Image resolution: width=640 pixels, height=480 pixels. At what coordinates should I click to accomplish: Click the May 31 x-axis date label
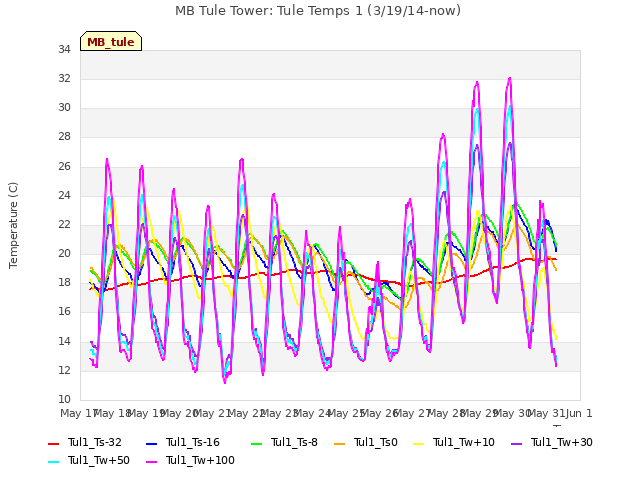pyautogui.click(x=547, y=413)
